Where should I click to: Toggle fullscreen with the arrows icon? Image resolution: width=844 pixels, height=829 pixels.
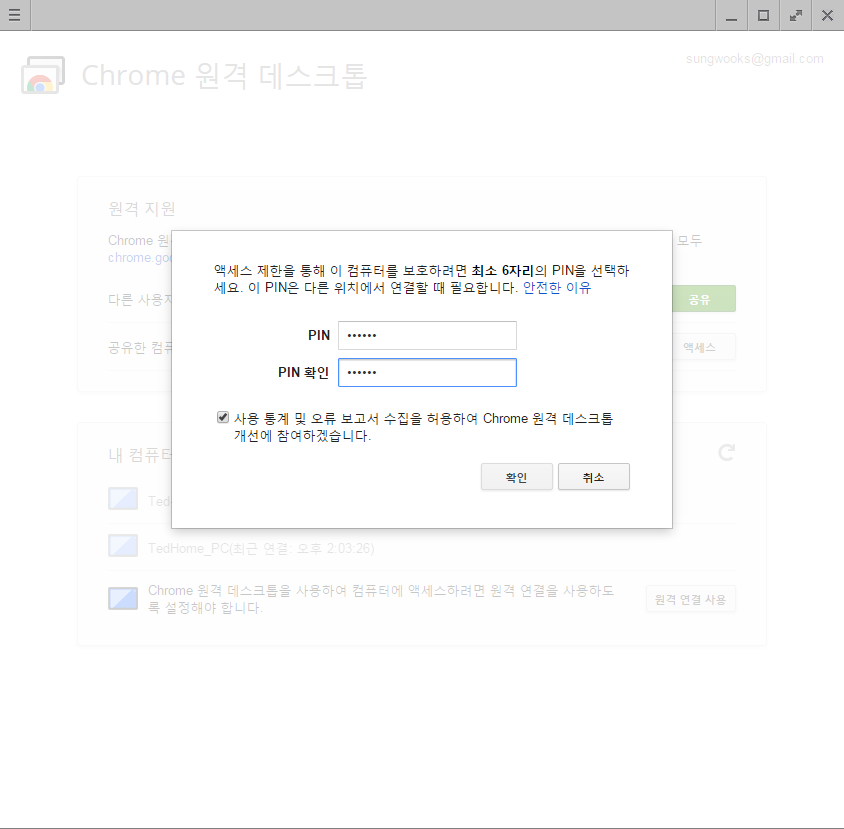click(796, 15)
